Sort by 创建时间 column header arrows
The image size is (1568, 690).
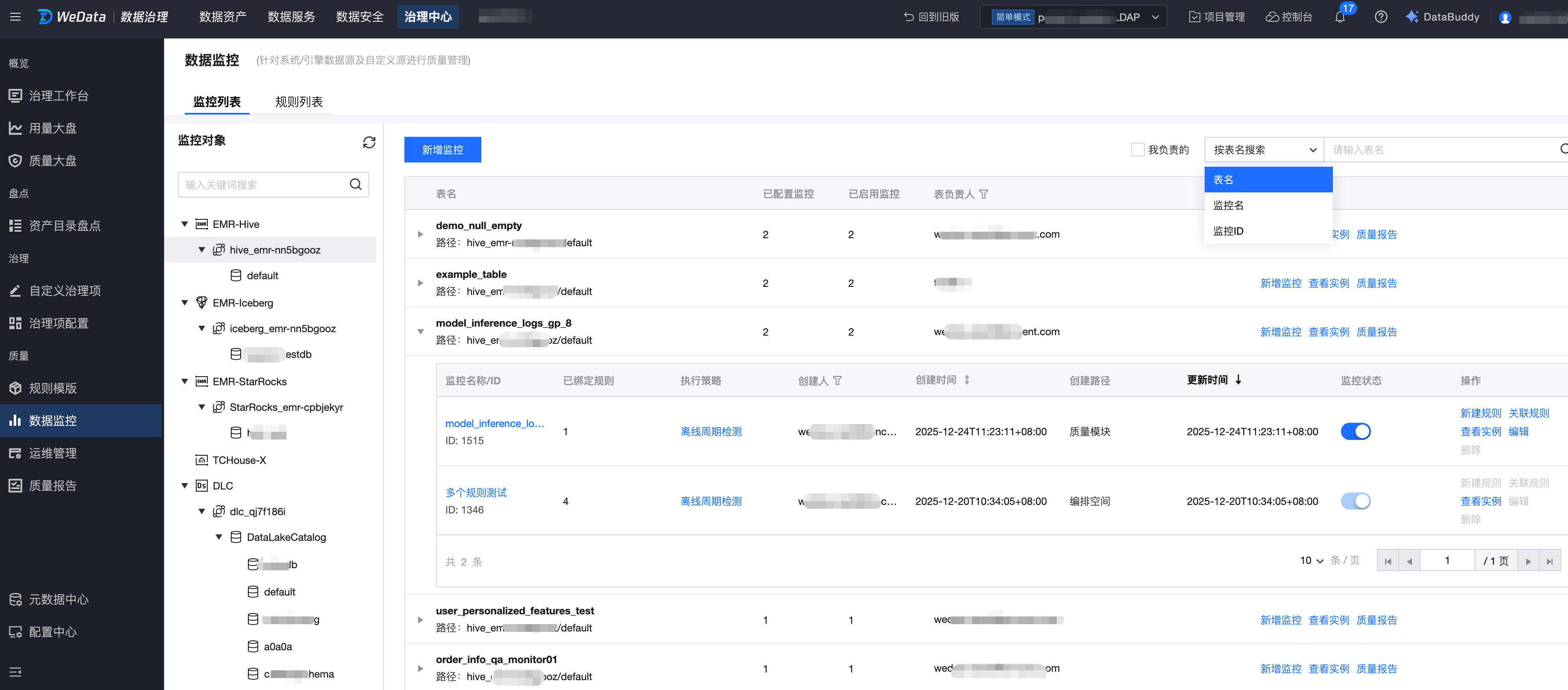pos(967,380)
